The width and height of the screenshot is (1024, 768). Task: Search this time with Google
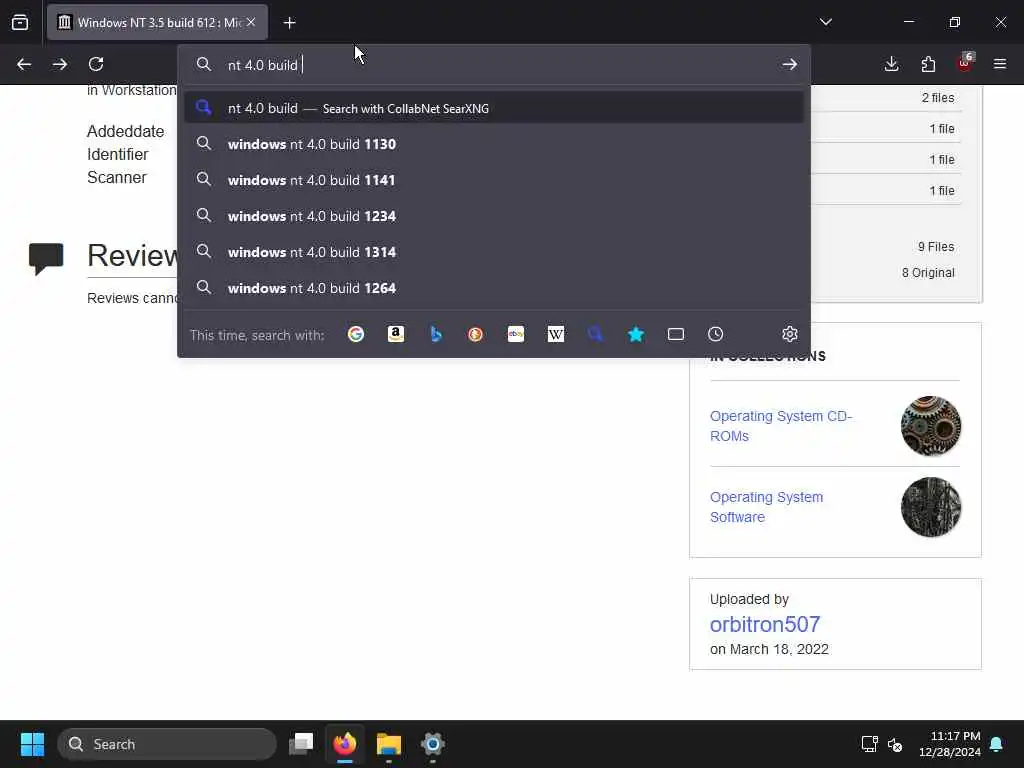pos(356,334)
